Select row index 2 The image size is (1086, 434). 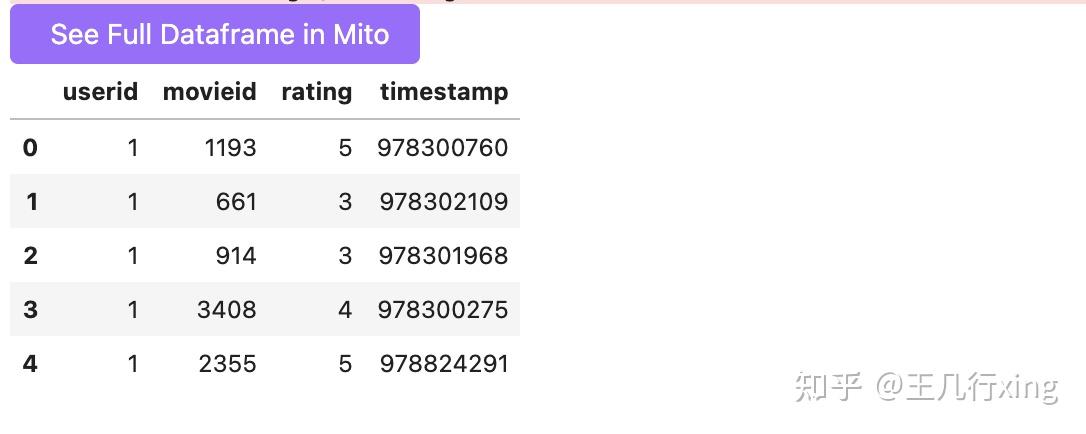tap(30, 256)
